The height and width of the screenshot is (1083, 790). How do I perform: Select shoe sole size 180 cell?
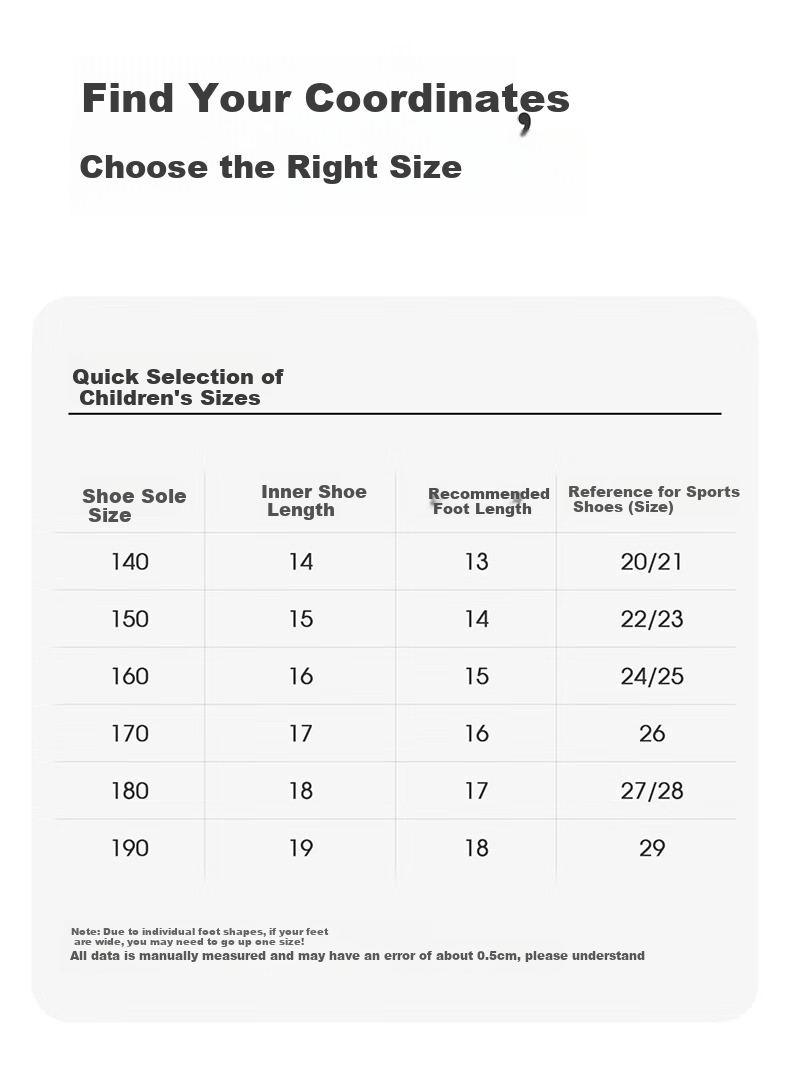[130, 791]
